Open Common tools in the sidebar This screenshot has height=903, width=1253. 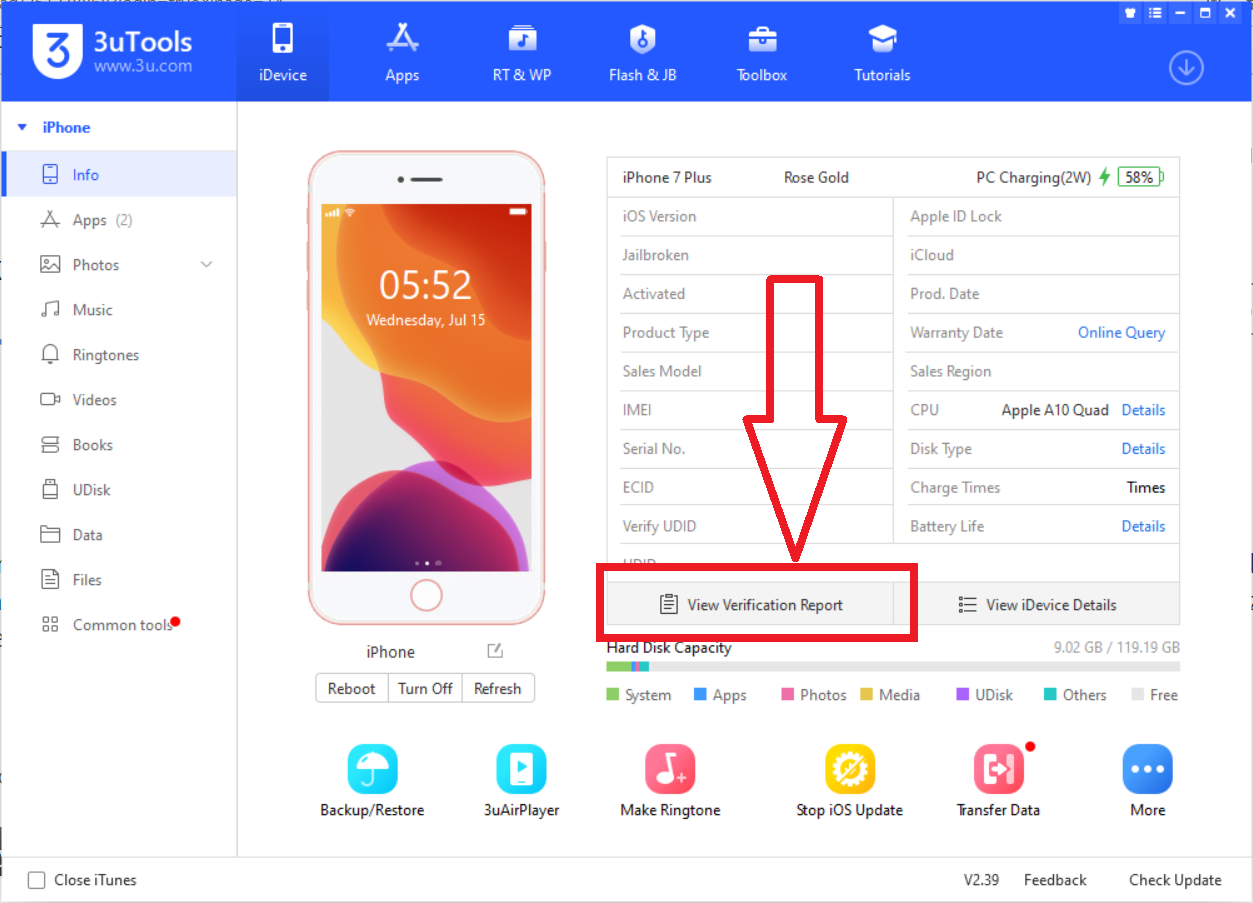click(x=120, y=625)
